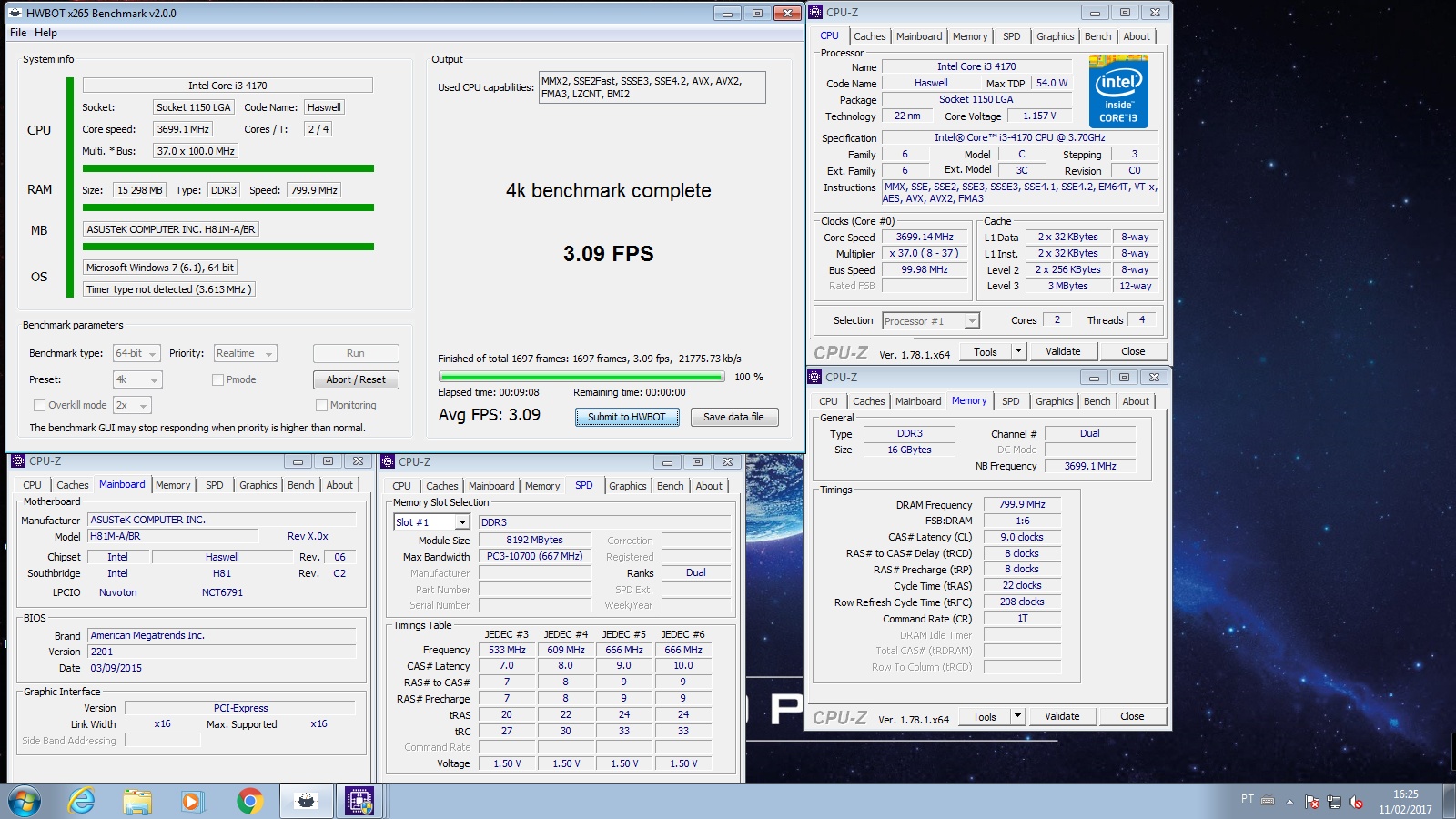The height and width of the screenshot is (819, 1456).
Task: Click Intel Core i3 4170 name field
Action: [227, 86]
